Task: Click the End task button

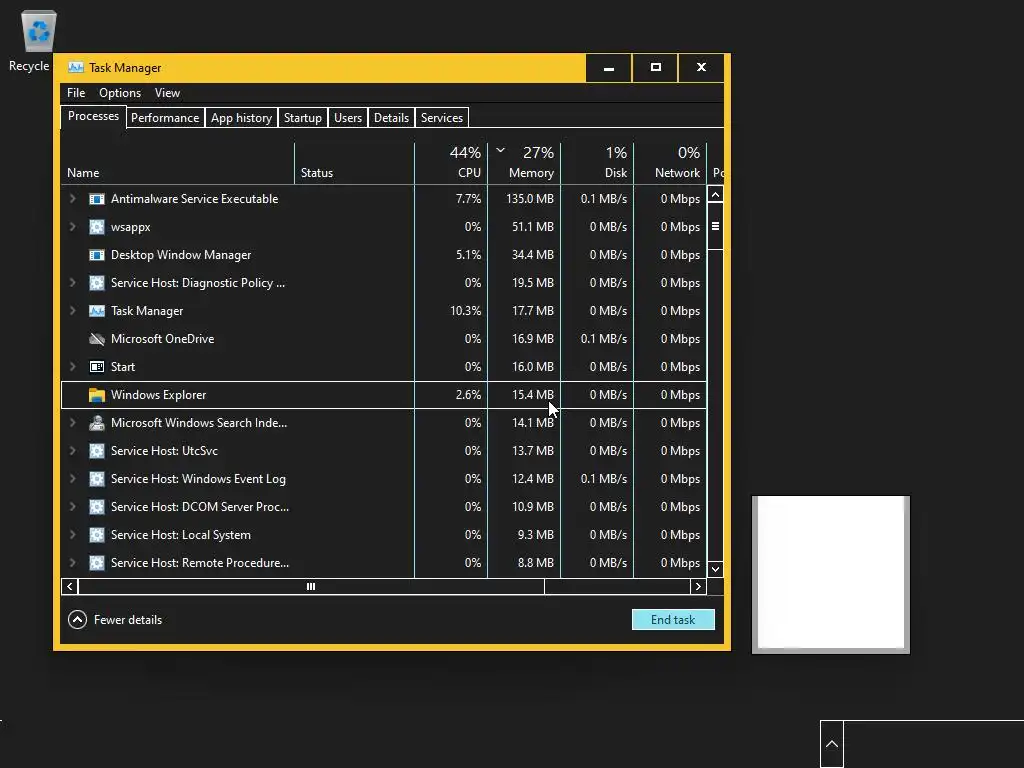Action: point(673,620)
